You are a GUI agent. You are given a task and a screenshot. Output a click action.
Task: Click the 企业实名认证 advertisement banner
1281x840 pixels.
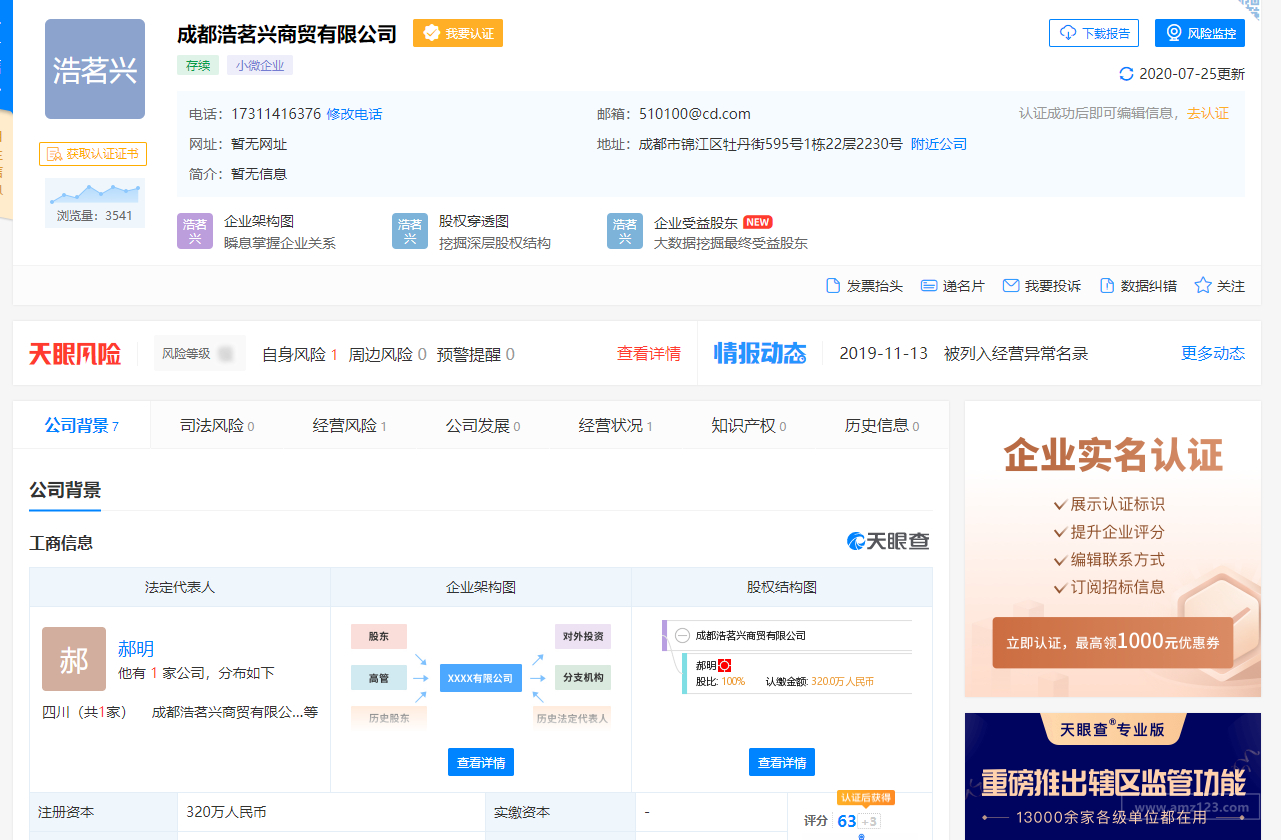(1112, 549)
